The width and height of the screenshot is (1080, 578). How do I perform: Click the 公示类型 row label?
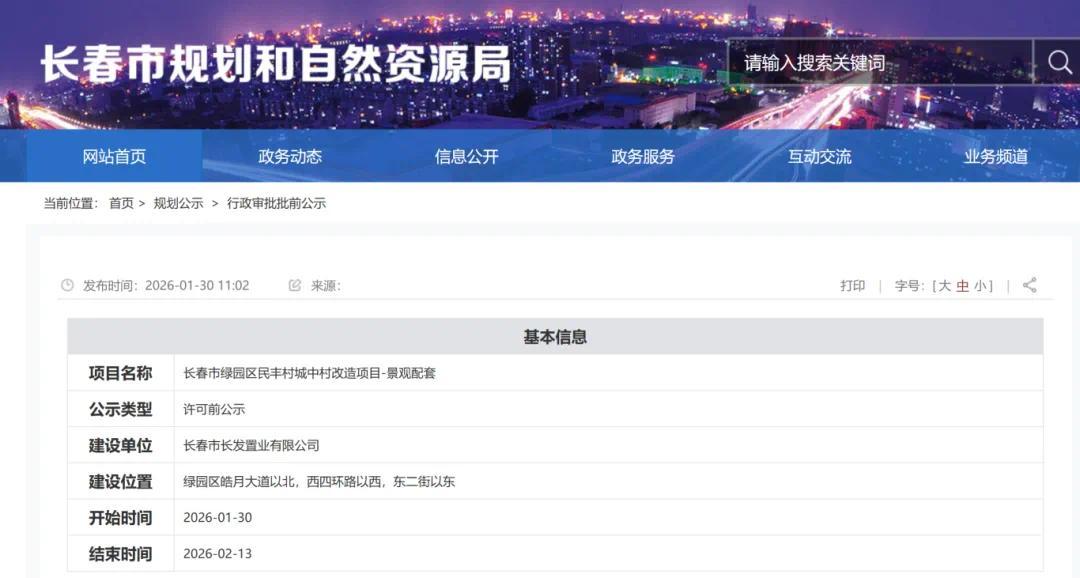click(121, 409)
